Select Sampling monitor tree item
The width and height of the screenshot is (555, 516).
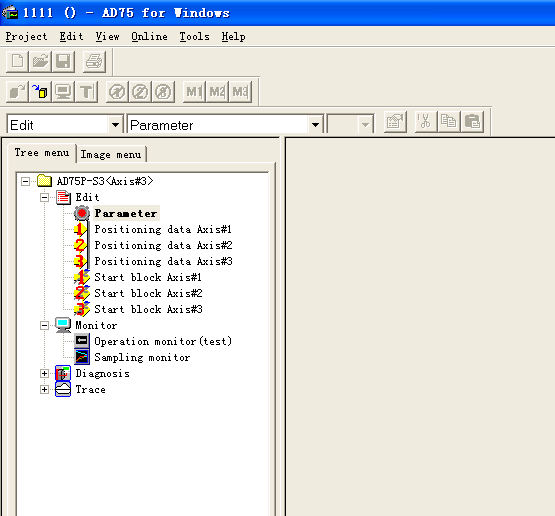tap(142, 357)
